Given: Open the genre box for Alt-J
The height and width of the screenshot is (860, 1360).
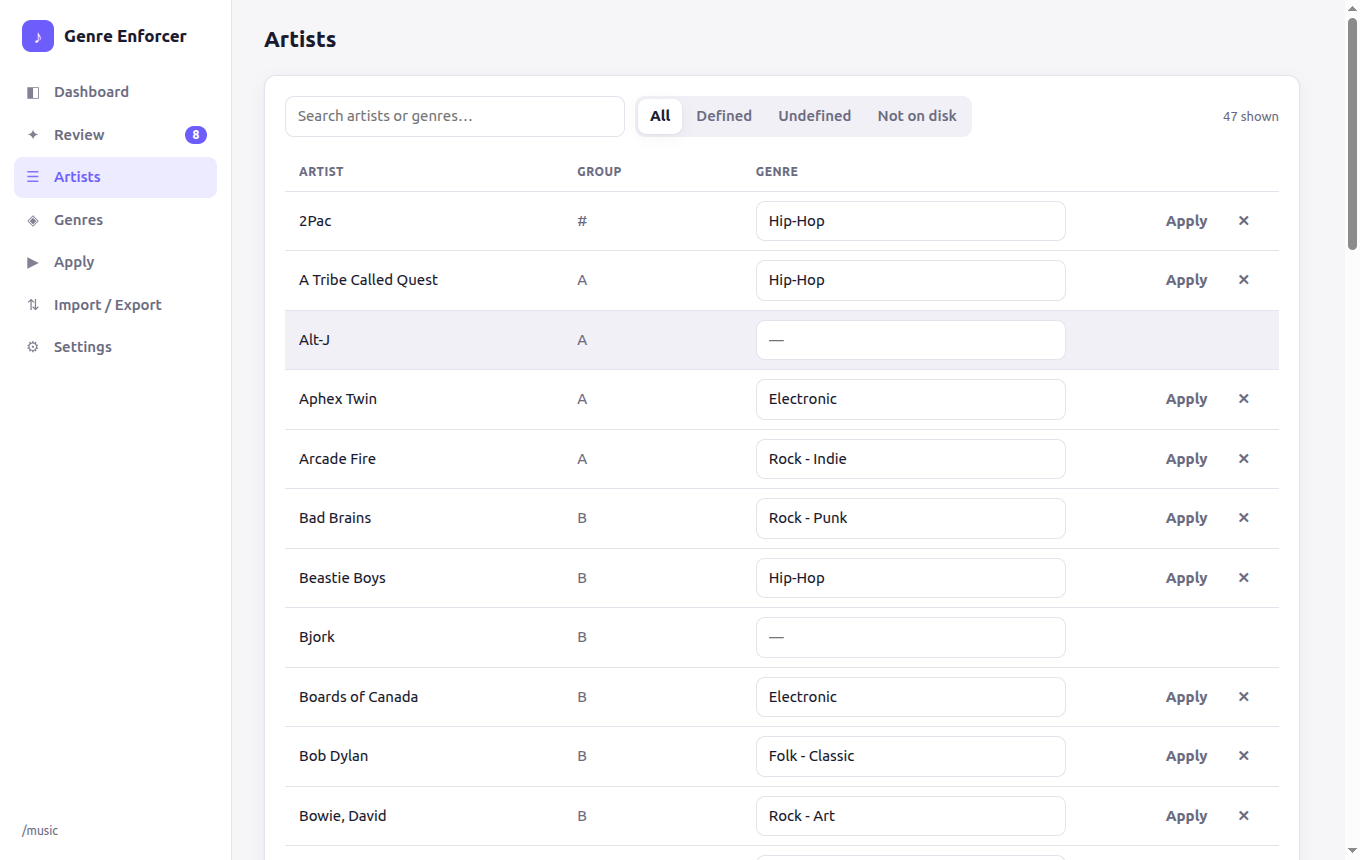Looking at the screenshot, I should (x=911, y=340).
